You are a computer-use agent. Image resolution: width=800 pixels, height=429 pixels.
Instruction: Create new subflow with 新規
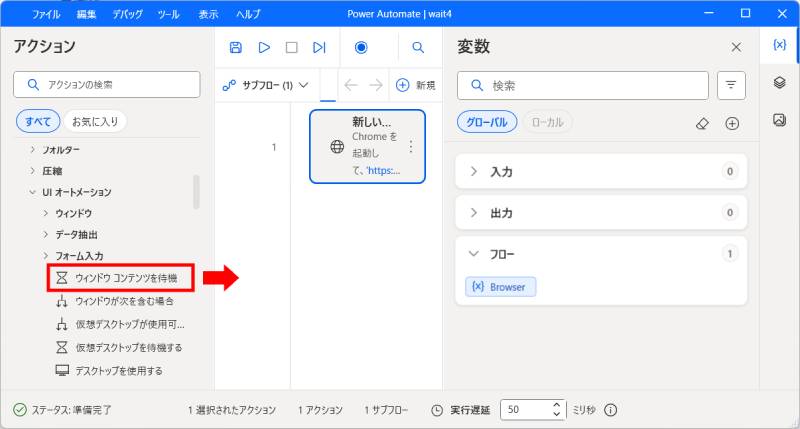[x=415, y=85]
